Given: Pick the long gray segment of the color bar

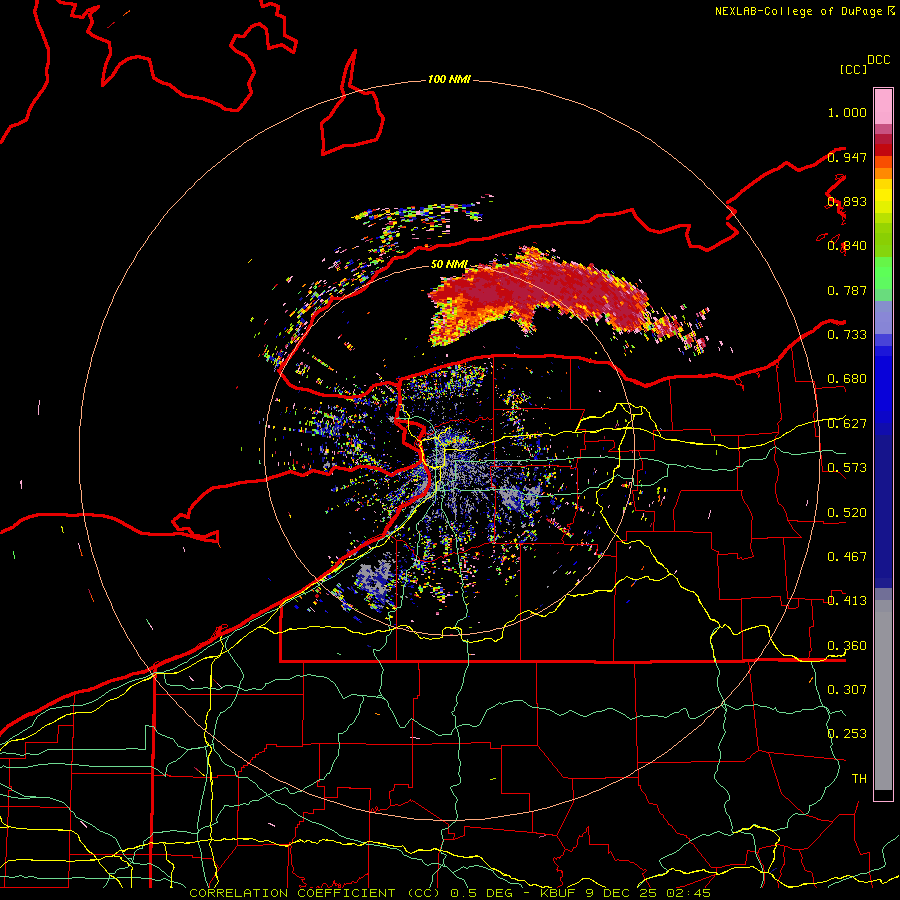Looking at the screenshot, I should tap(883, 695).
